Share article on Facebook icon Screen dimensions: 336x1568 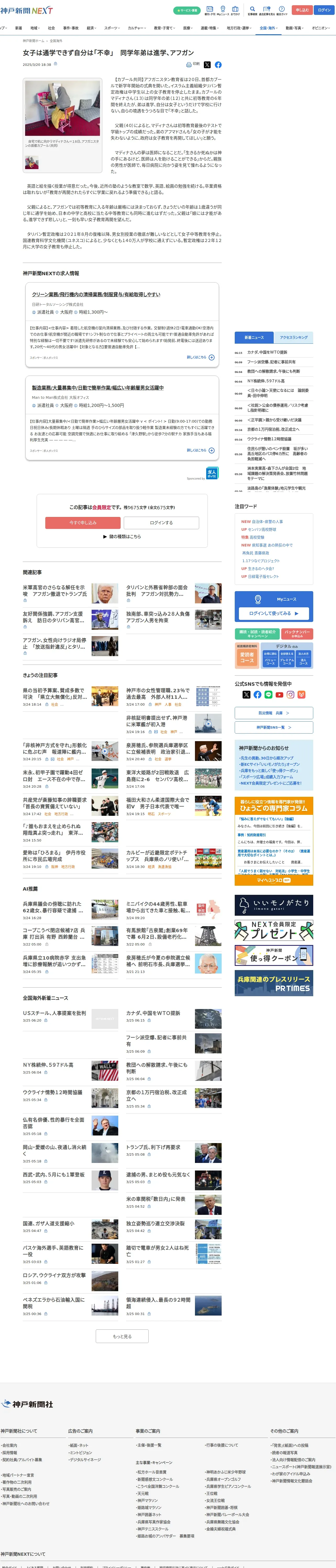coord(218,65)
